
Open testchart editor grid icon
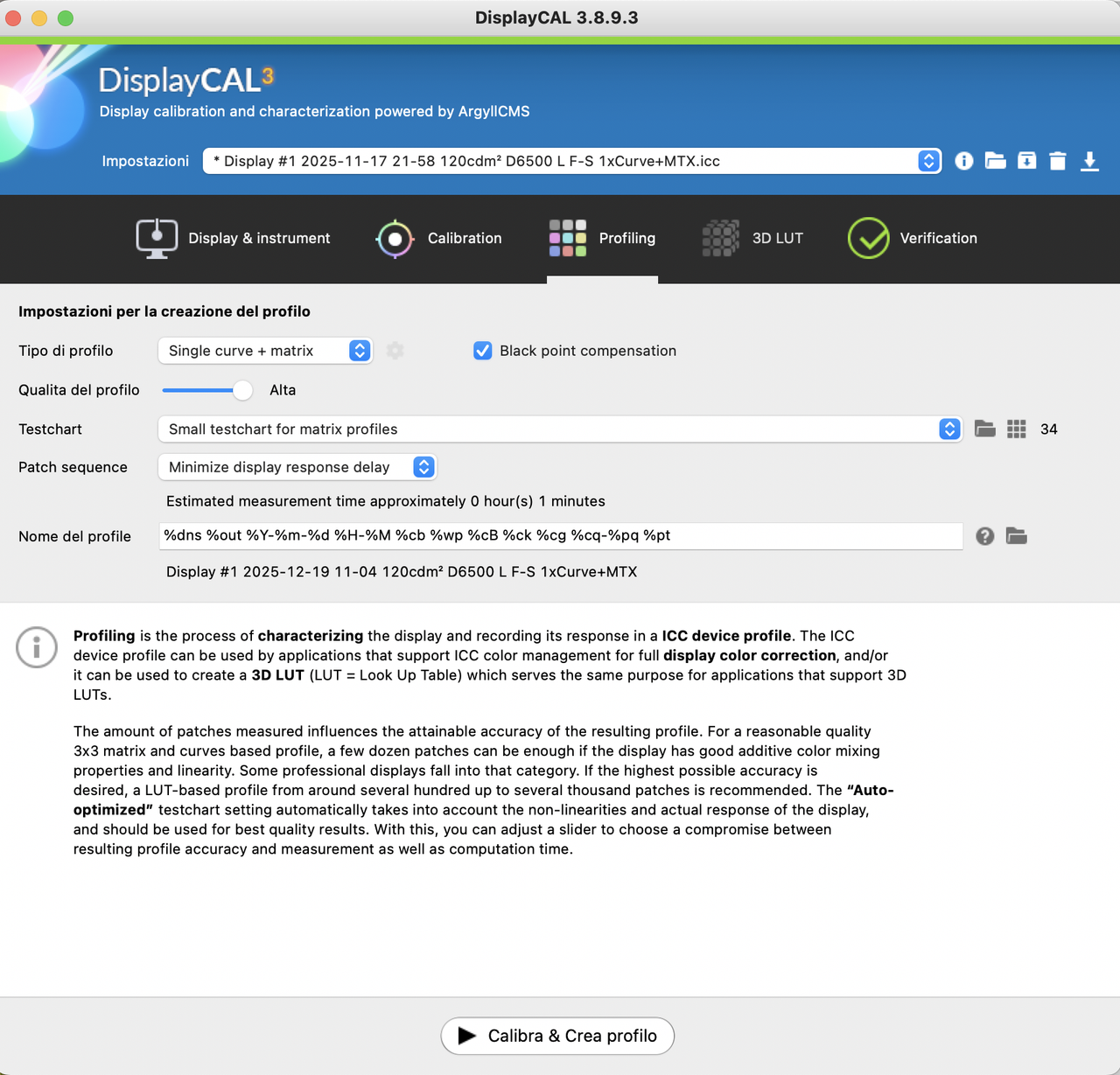[1017, 429]
